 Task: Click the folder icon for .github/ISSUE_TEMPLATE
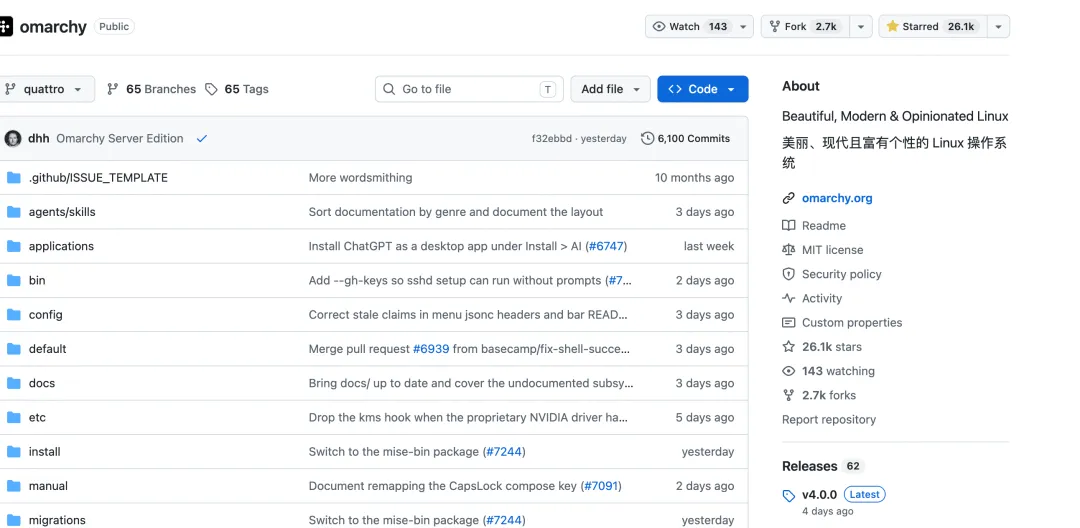[14, 178]
